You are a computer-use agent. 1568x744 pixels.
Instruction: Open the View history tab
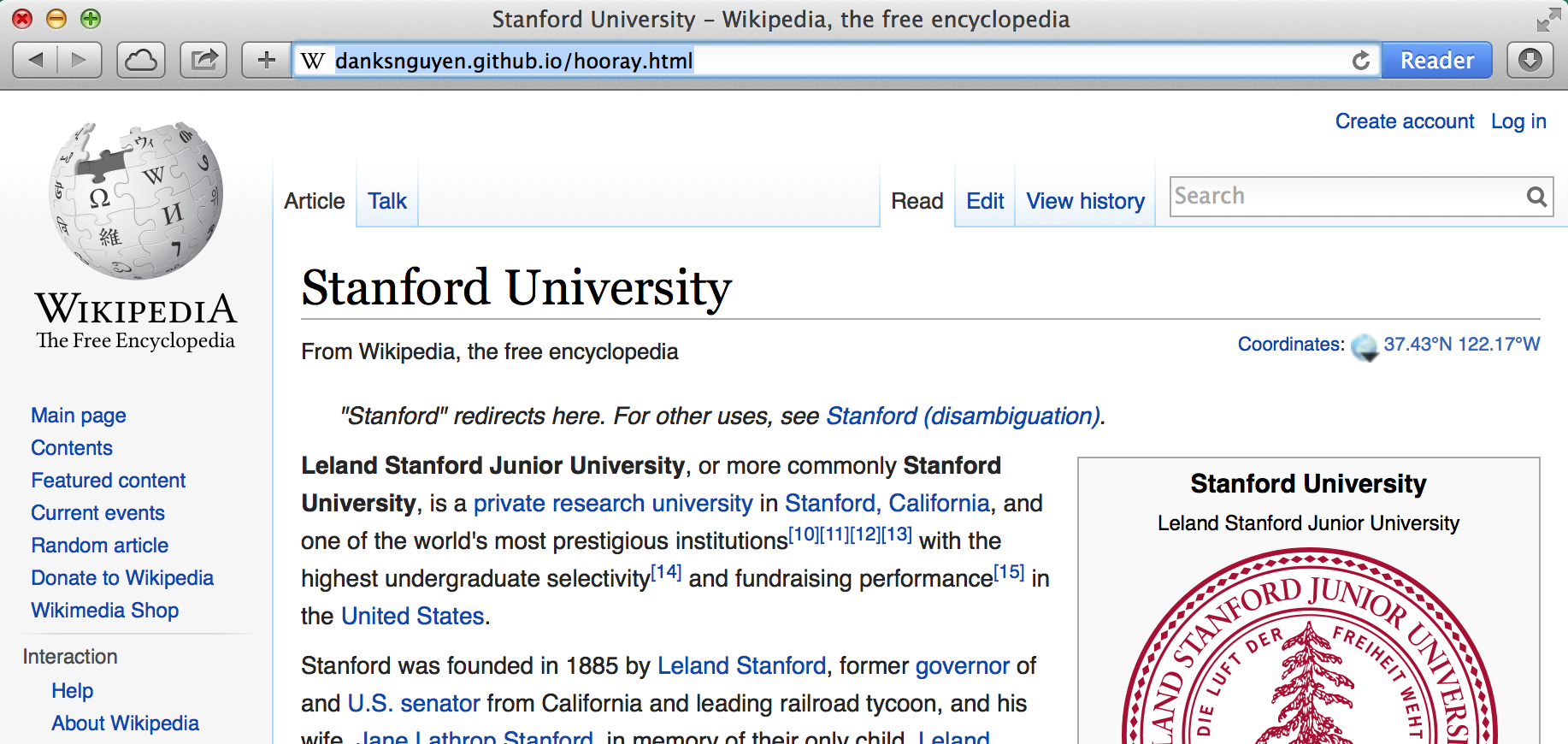point(1086,201)
